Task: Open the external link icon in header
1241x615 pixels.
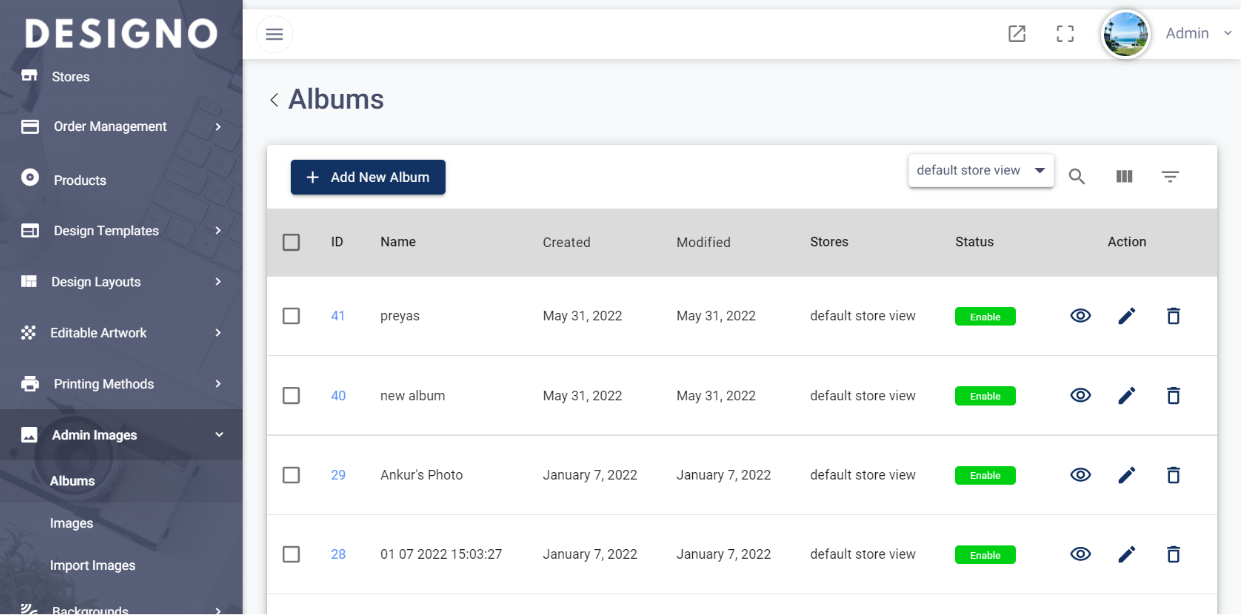Action: 1017,34
